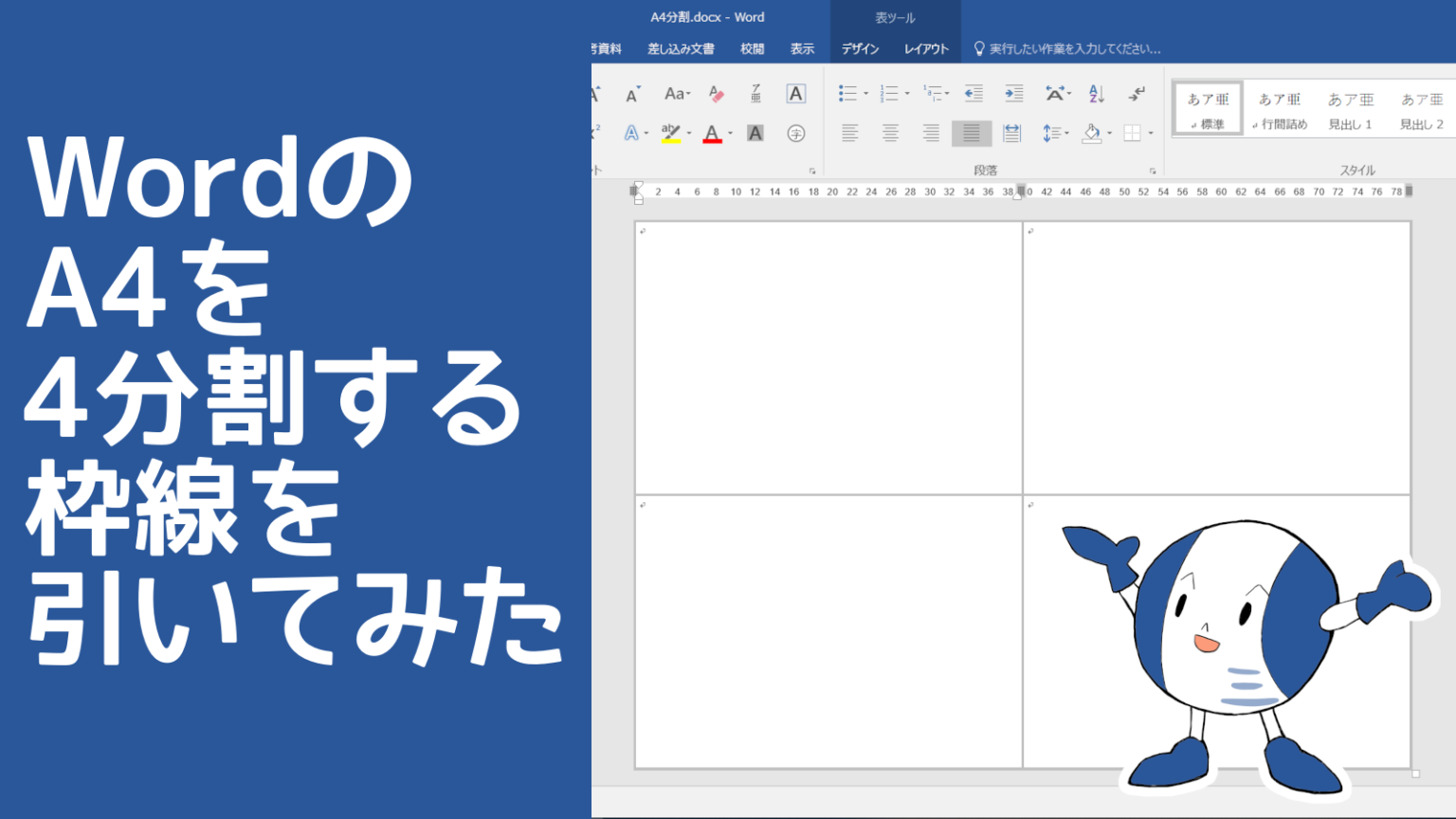Apply the character border formatting
The width and height of the screenshot is (1456, 819).
tap(794, 93)
